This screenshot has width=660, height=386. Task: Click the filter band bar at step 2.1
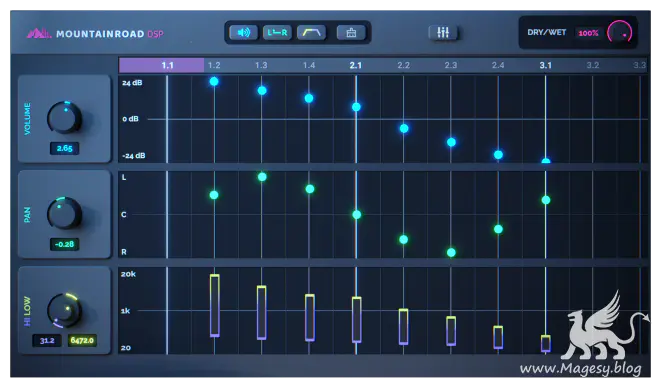point(357,319)
